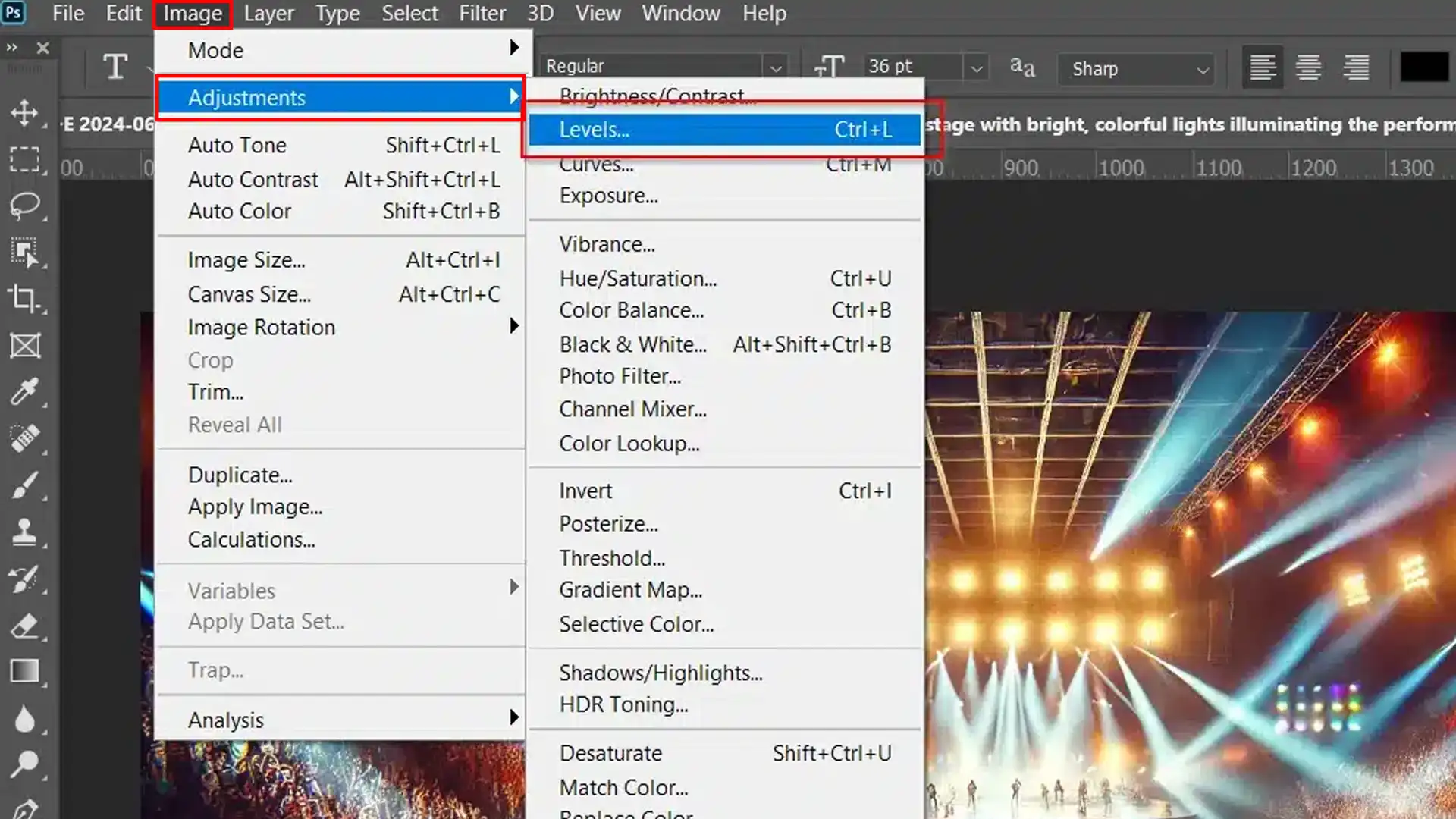1456x819 pixels.
Task: Open the View menu
Action: 598,14
